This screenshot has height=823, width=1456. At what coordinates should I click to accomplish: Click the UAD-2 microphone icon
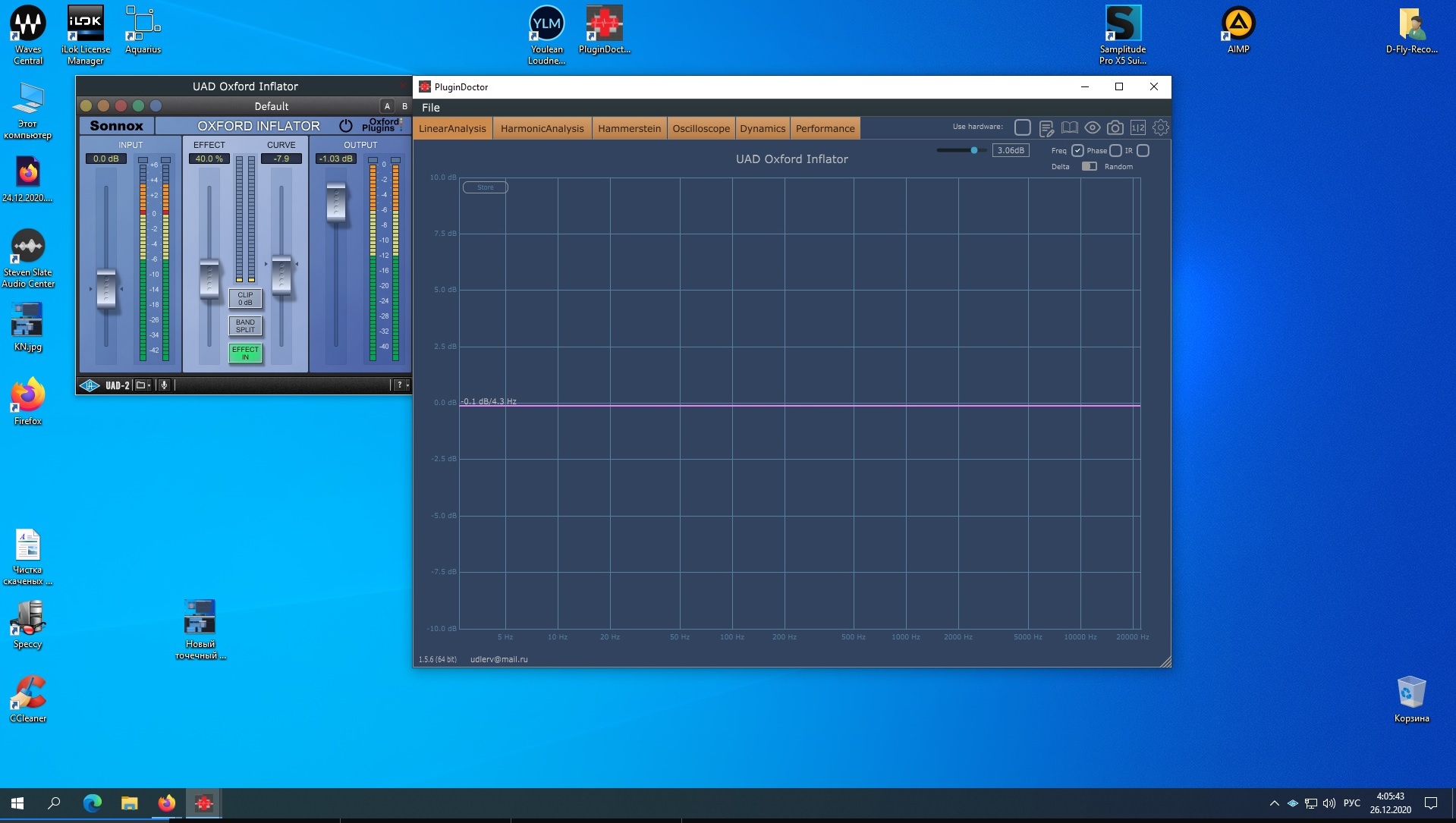pyautogui.click(x=164, y=385)
